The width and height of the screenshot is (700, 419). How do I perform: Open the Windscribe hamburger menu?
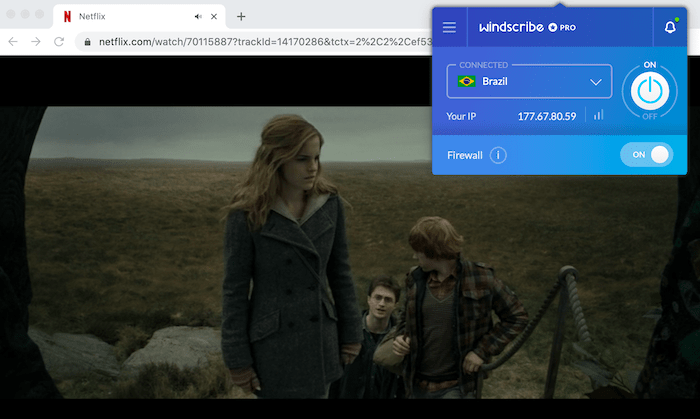449,27
